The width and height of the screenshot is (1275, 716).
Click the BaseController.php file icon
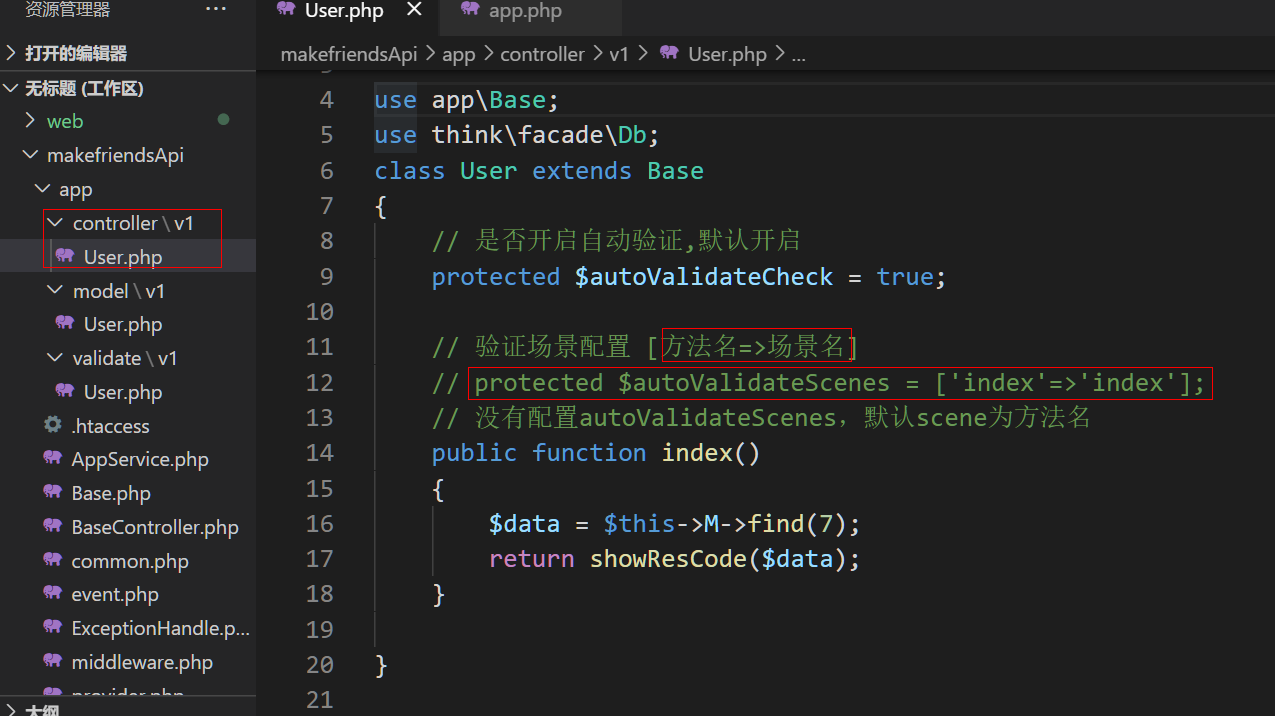tap(53, 527)
